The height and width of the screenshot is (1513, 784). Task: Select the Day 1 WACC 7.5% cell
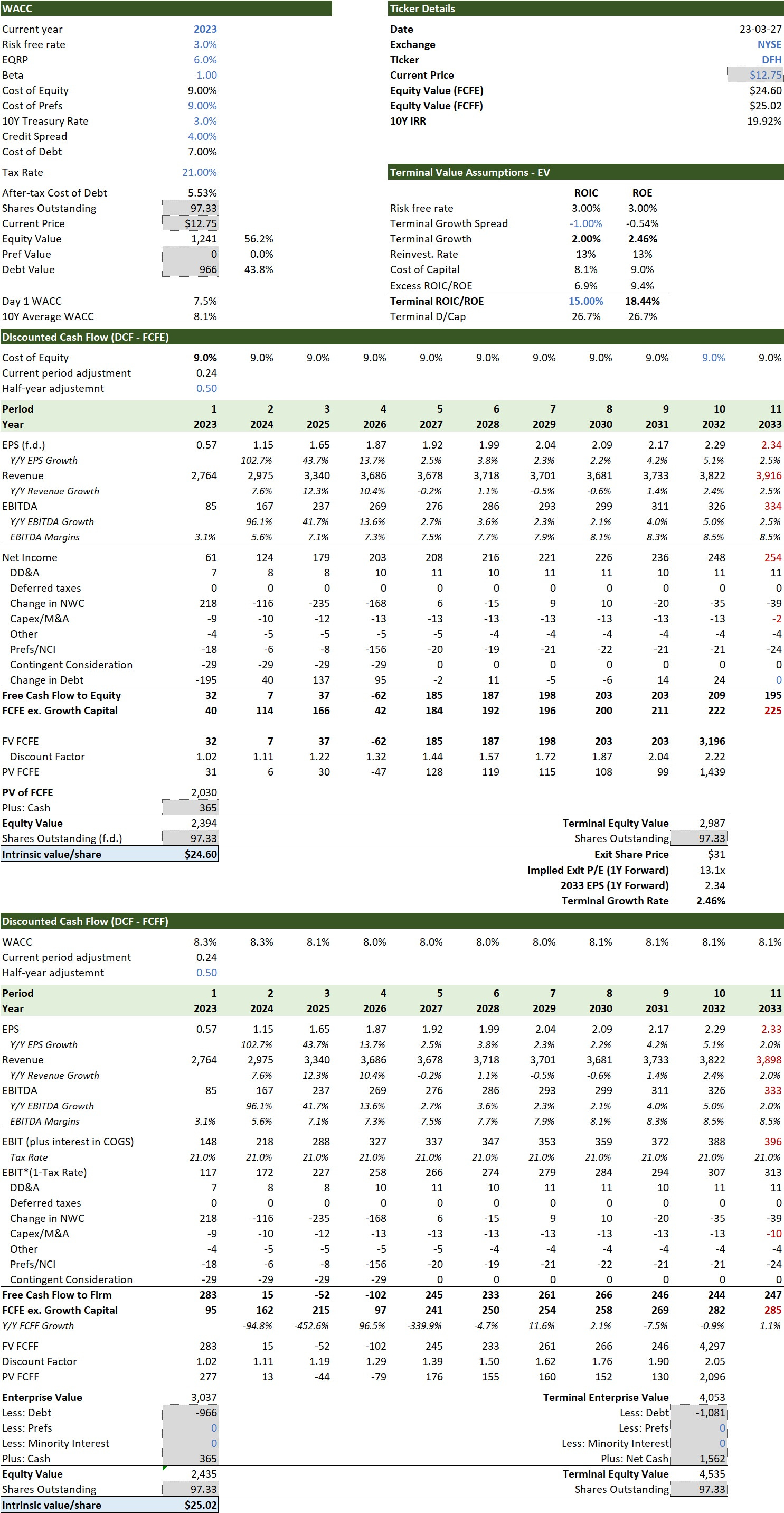tap(205, 301)
